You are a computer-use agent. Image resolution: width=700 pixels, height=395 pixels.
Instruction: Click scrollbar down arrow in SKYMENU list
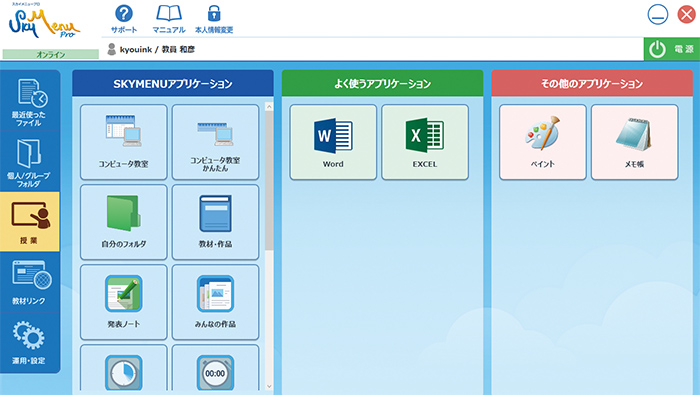[x=269, y=386]
